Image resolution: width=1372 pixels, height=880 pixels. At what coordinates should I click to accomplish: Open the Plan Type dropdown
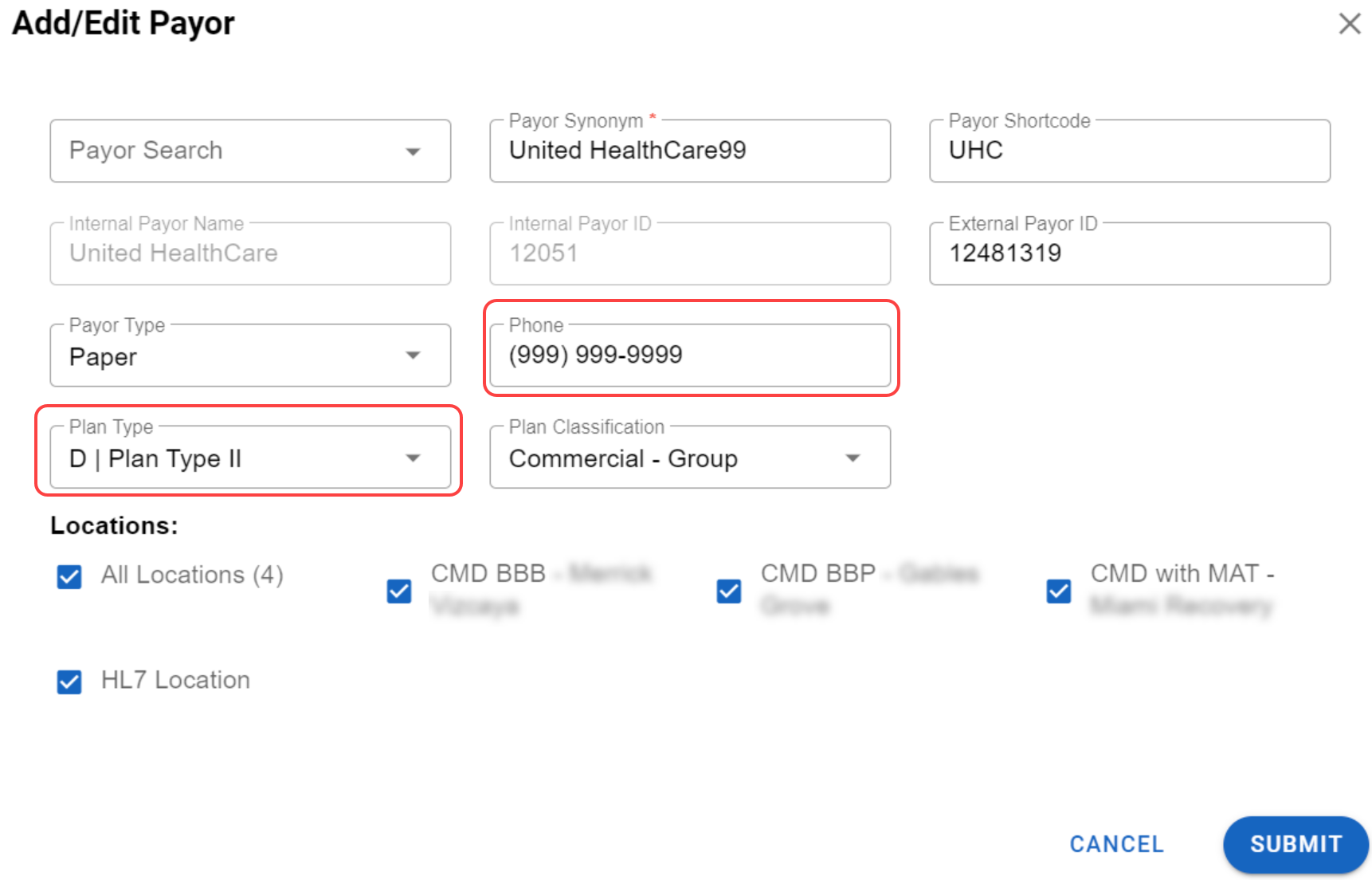pyautogui.click(x=413, y=458)
